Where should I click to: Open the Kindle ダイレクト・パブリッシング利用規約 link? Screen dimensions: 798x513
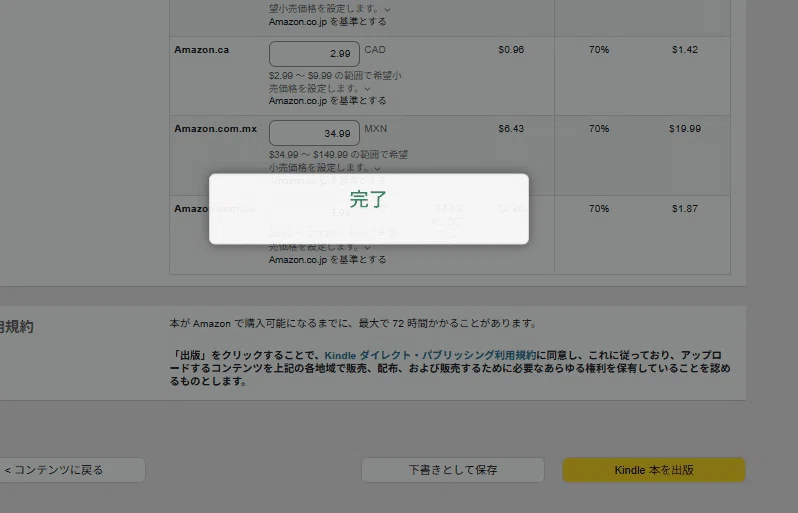[x=430, y=355]
